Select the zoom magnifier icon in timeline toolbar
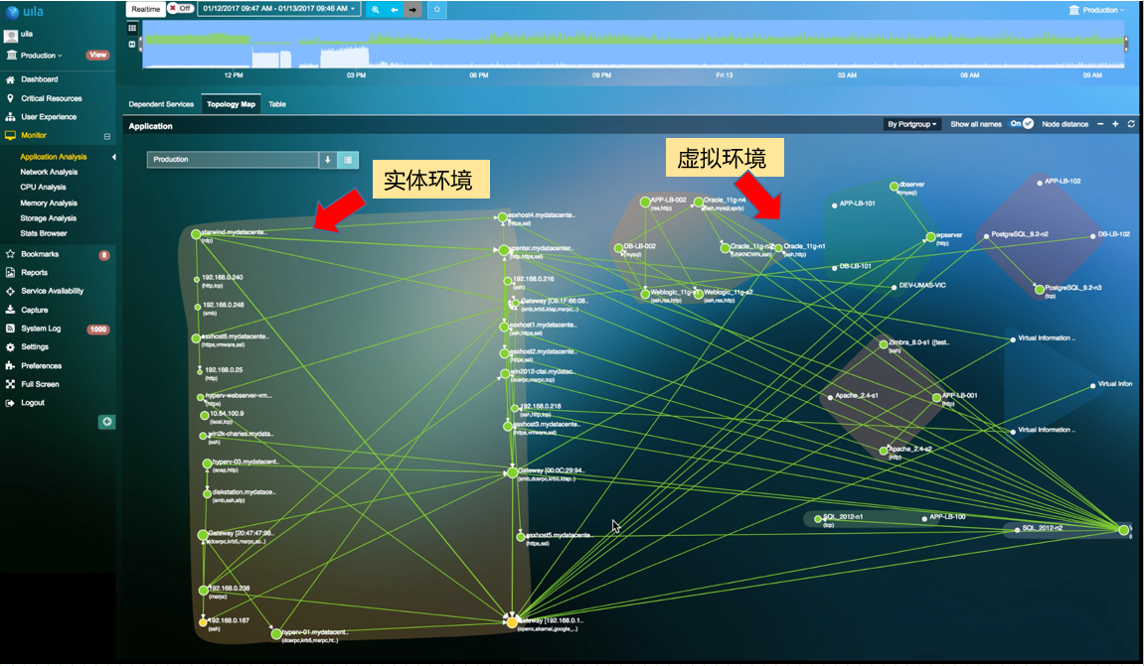This screenshot has width=1144, height=666. point(375,9)
